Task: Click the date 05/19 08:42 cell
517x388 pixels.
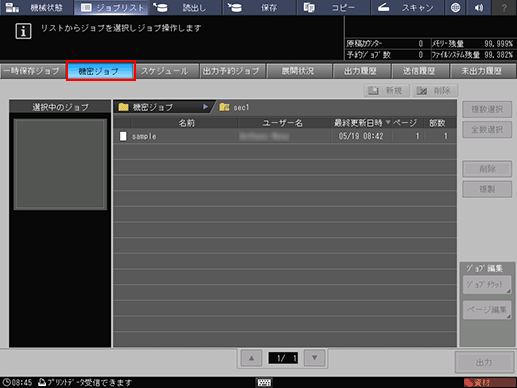Action: pyautogui.click(x=361, y=136)
